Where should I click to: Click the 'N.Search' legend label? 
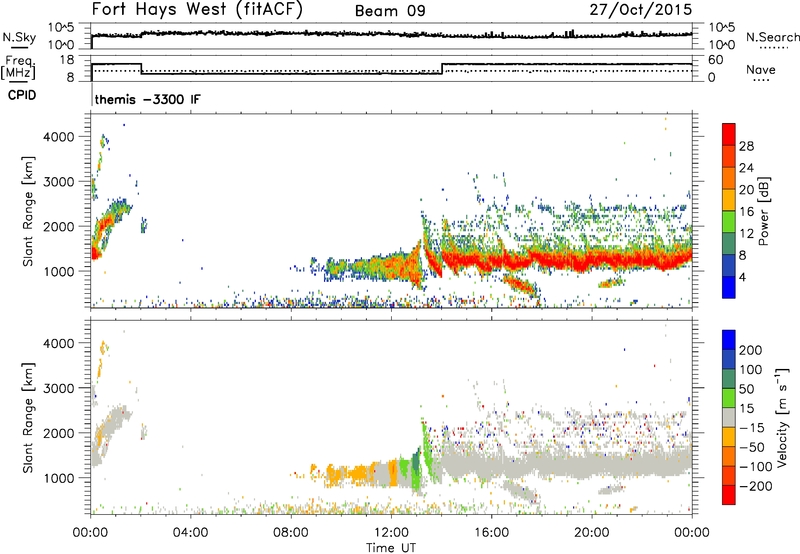point(772,37)
